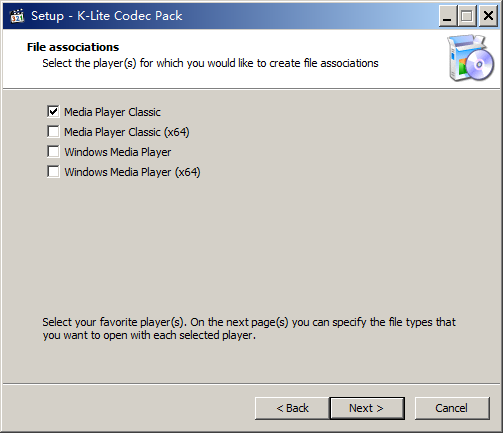Click the 'File associations' heading

(x=73, y=47)
